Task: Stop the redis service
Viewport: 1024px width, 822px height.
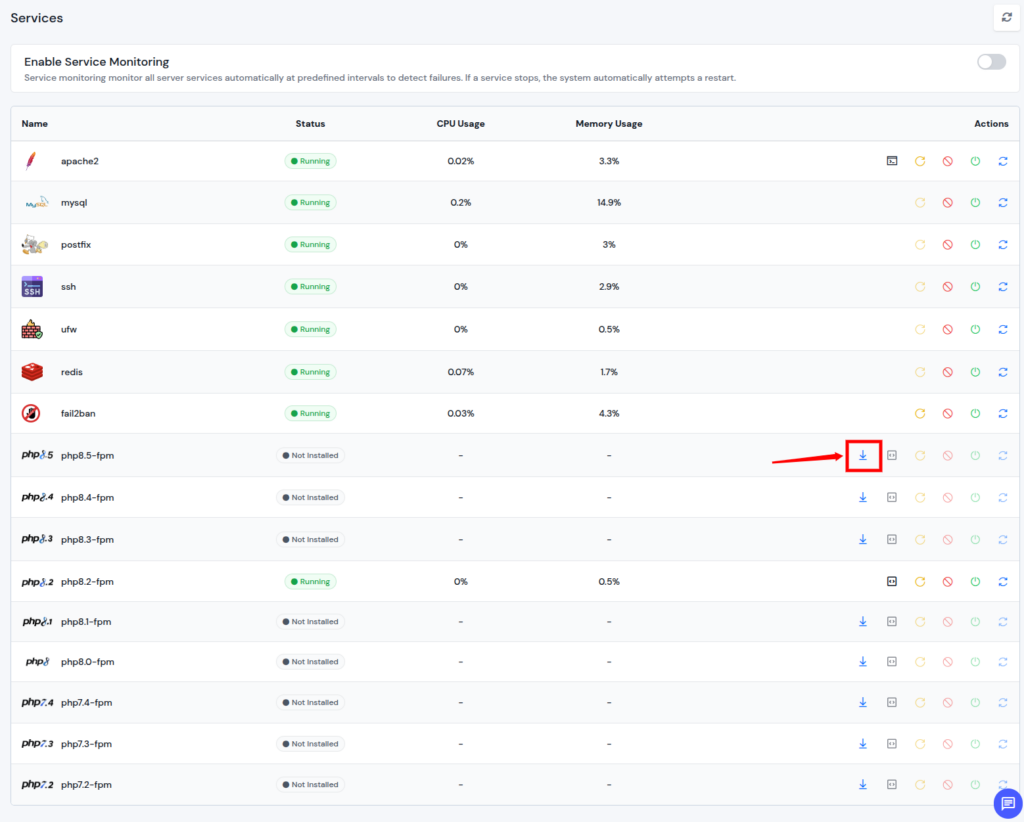Action: point(947,371)
